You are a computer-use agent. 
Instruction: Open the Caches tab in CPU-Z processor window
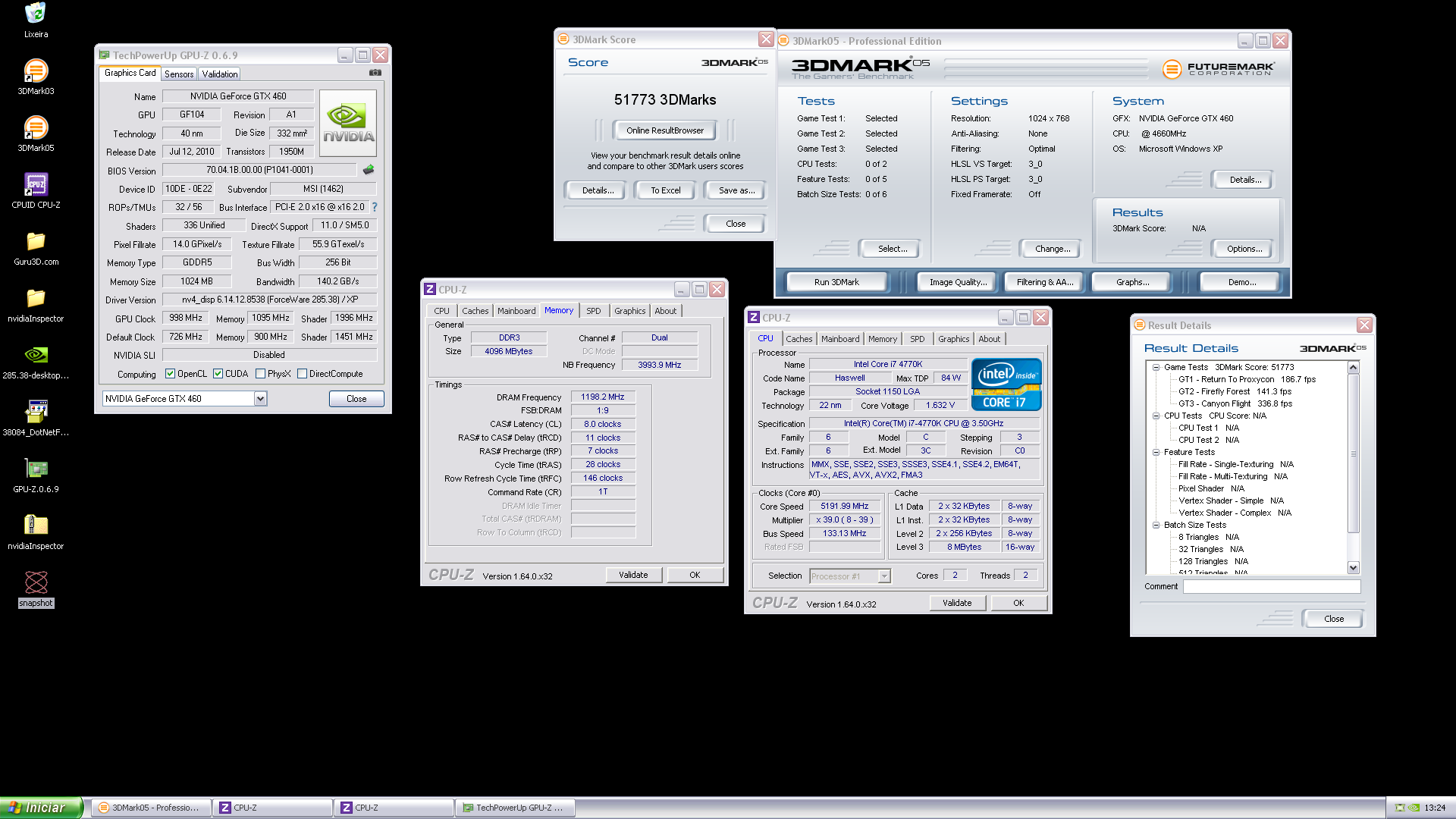pyautogui.click(x=799, y=339)
